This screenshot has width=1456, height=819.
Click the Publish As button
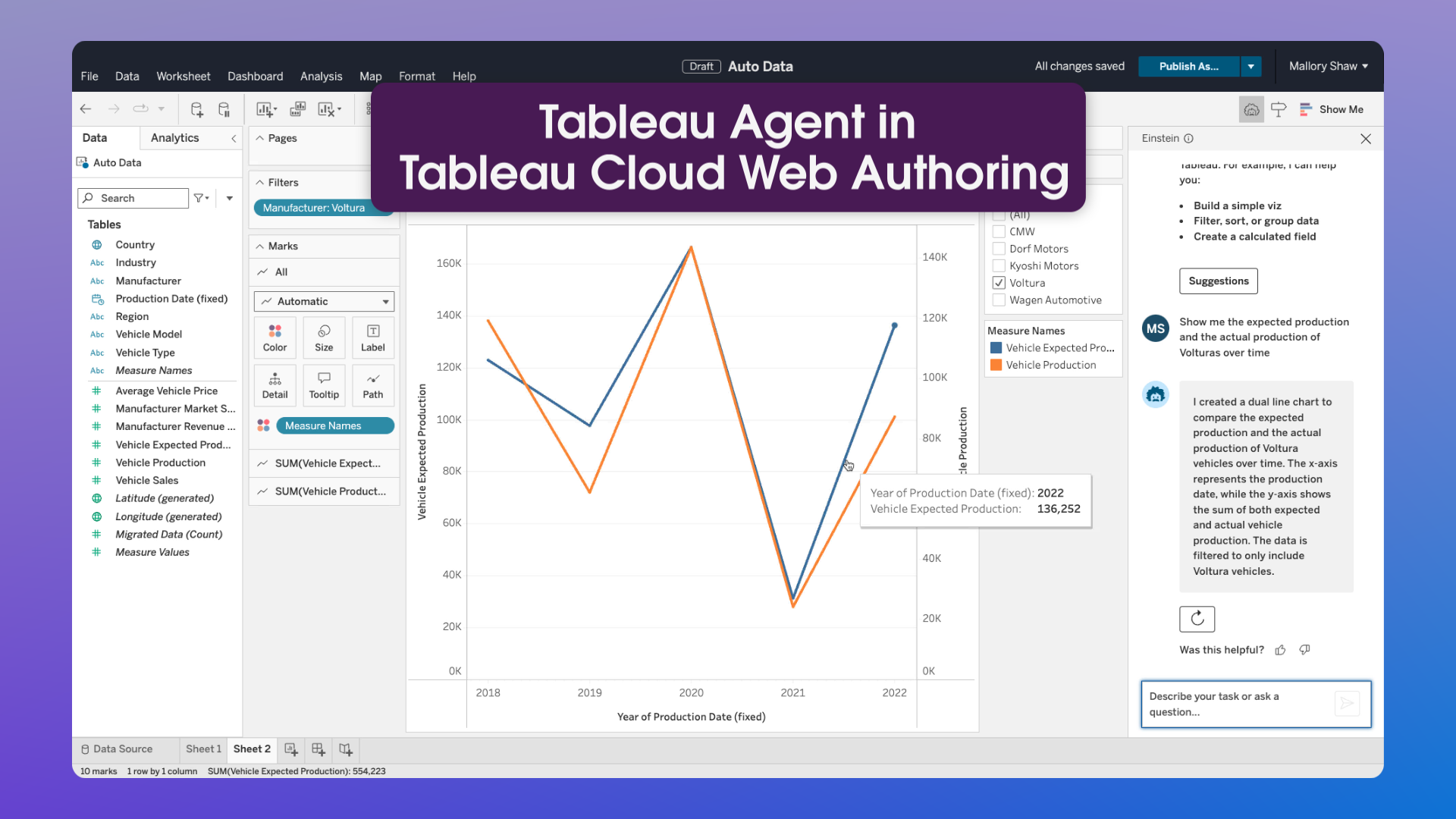pos(1188,66)
